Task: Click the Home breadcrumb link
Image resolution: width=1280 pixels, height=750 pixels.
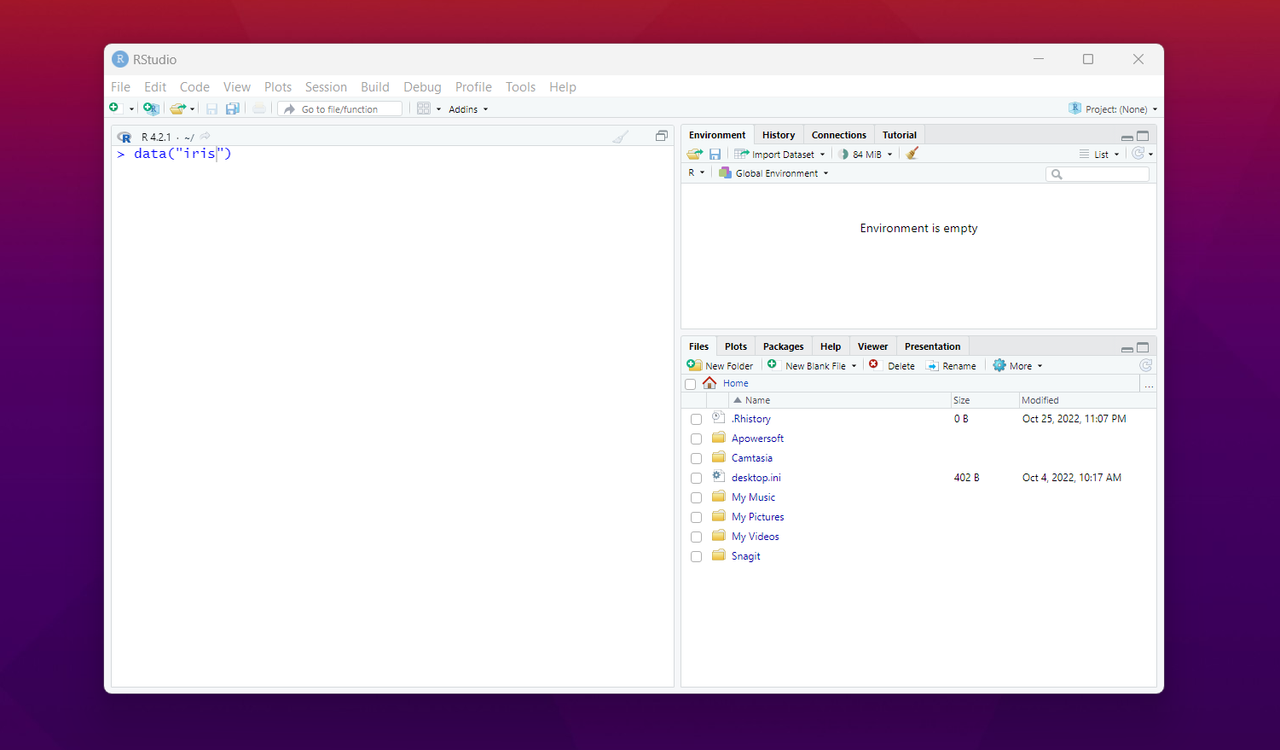Action: [735, 383]
